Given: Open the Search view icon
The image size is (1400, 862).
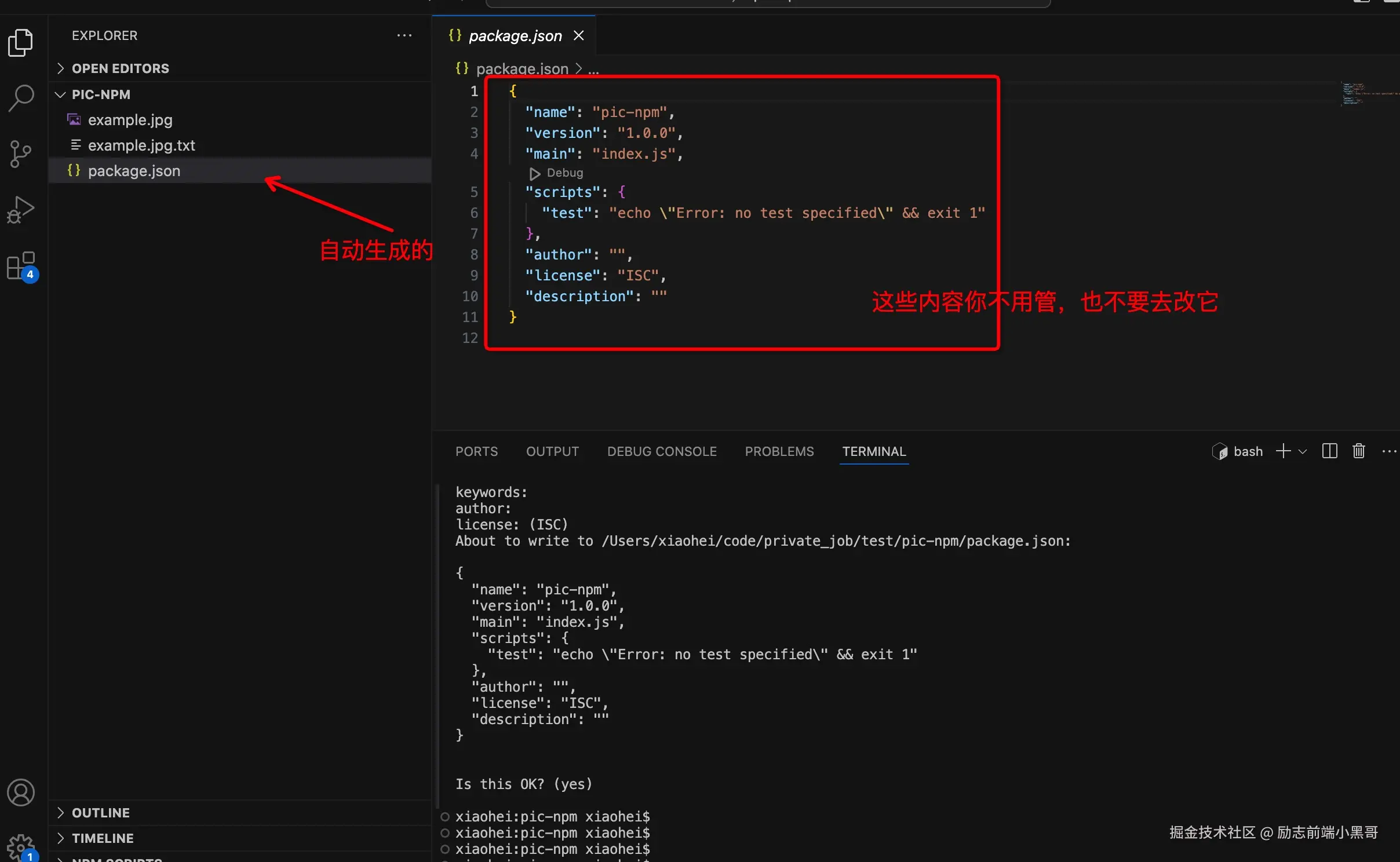Looking at the screenshot, I should (x=21, y=98).
